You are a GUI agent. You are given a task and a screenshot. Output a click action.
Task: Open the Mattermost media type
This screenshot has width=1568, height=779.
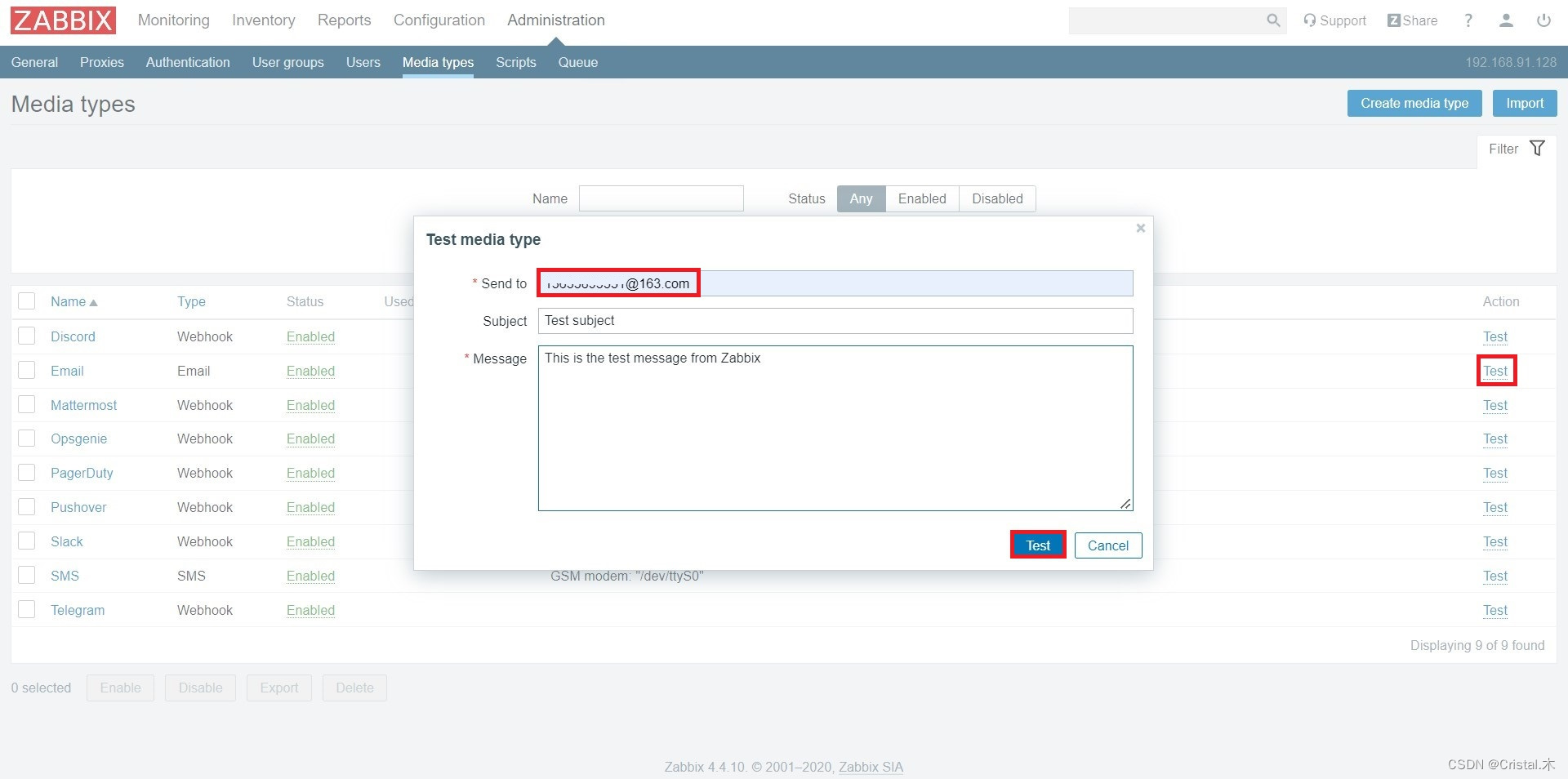pyautogui.click(x=83, y=405)
